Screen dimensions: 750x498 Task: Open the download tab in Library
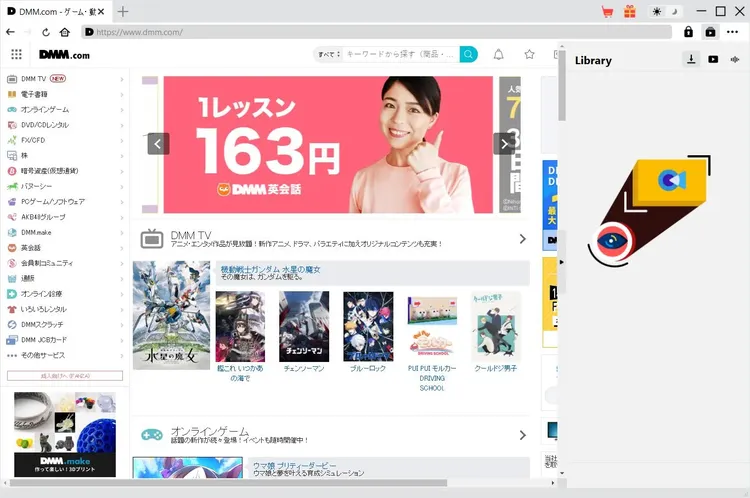(691, 60)
